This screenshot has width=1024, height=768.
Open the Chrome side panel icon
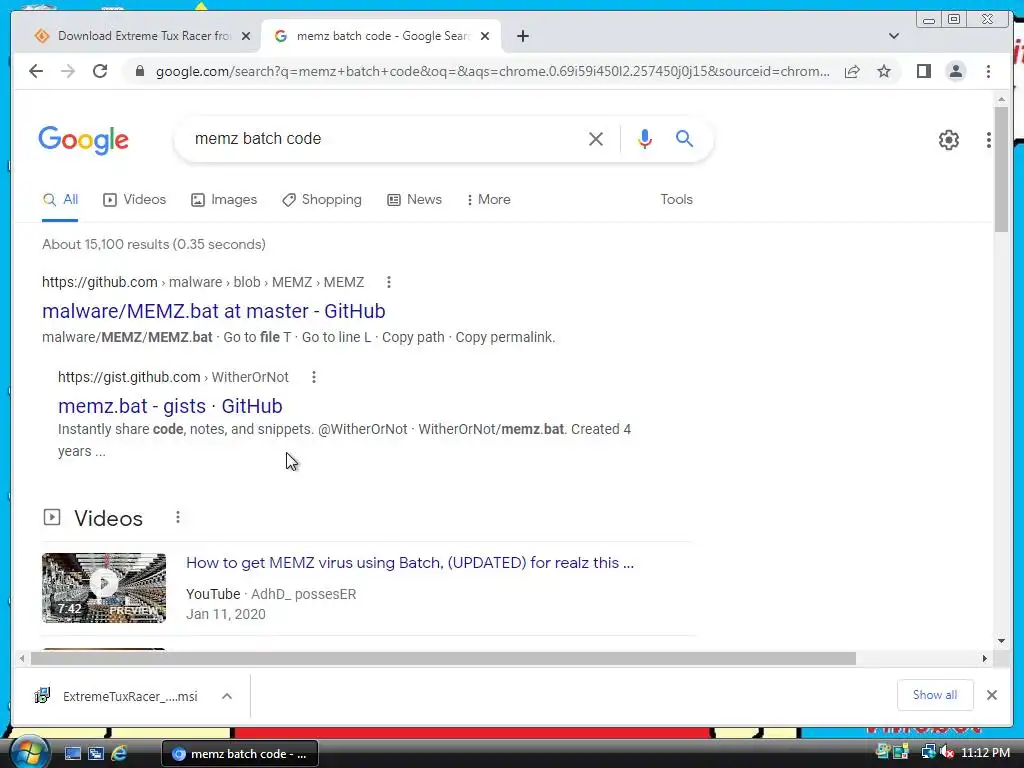923,71
